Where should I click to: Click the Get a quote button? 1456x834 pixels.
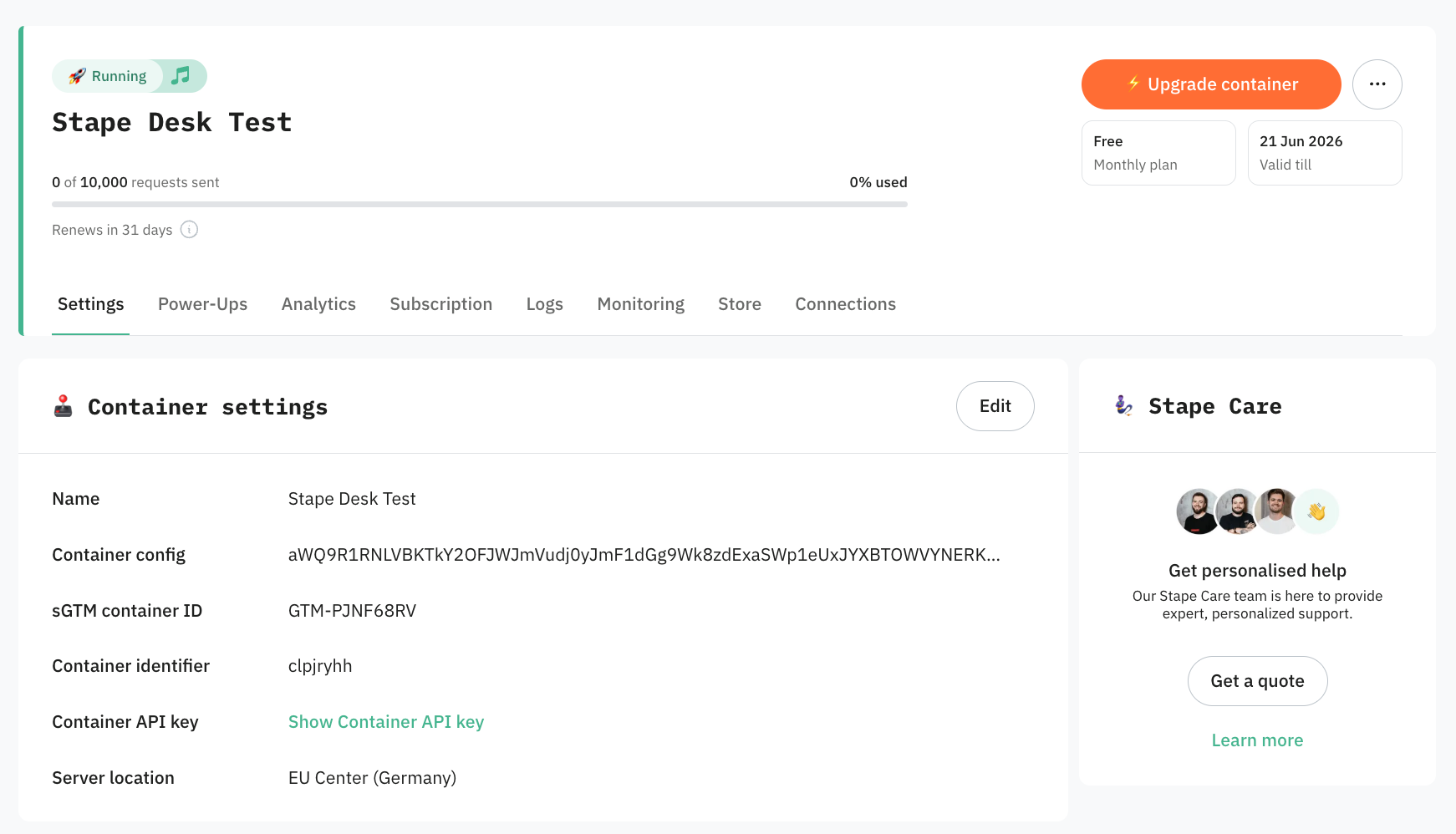1258,681
